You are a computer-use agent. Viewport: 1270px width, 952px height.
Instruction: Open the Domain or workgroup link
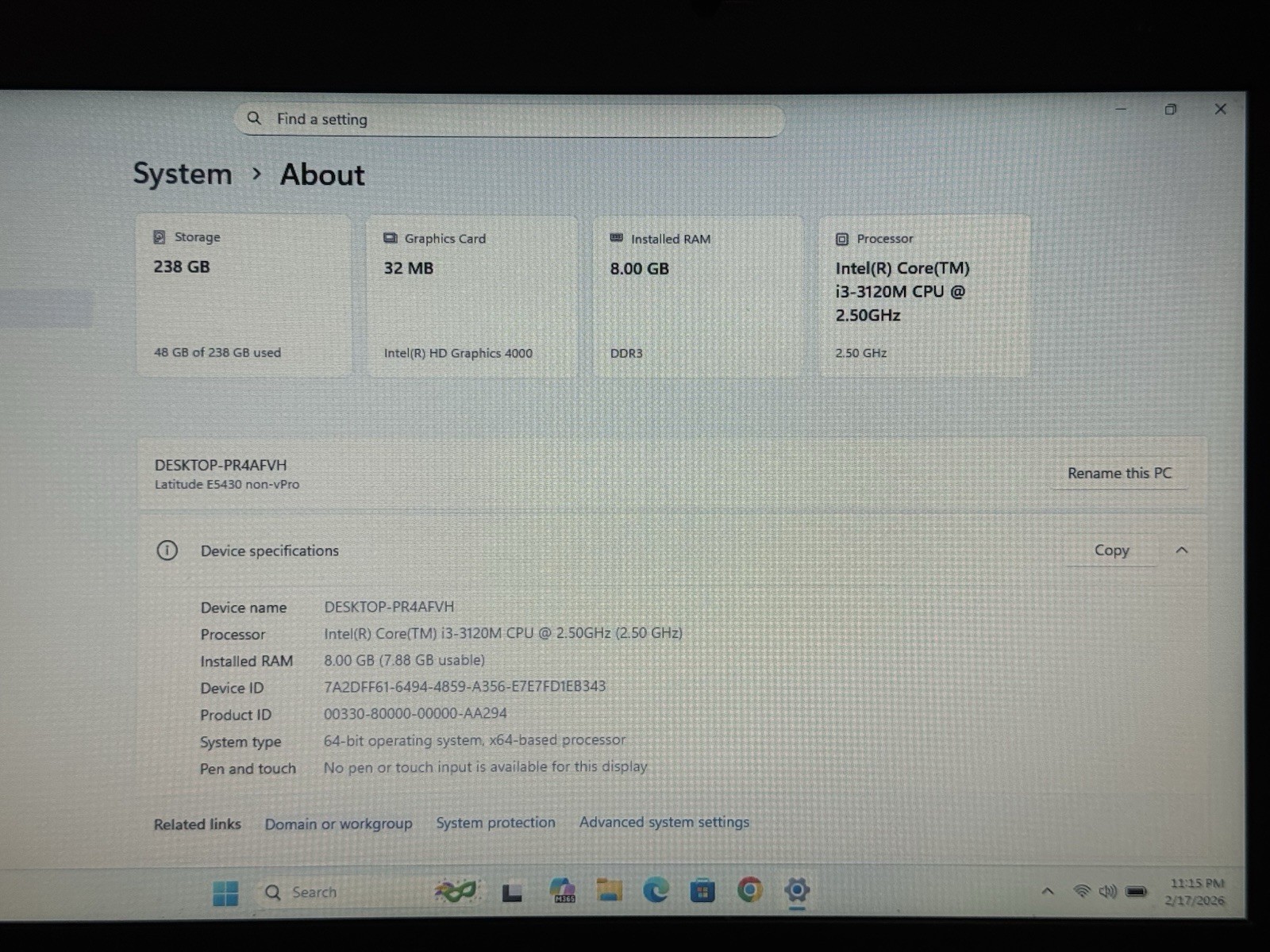[x=338, y=823]
